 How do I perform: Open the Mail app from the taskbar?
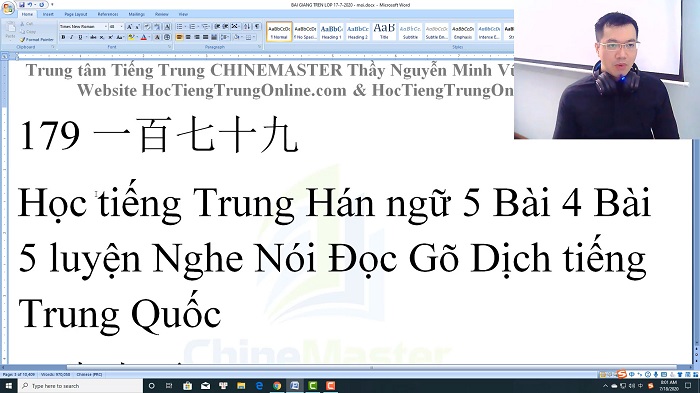pyautogui.click(x=205, y=385)
